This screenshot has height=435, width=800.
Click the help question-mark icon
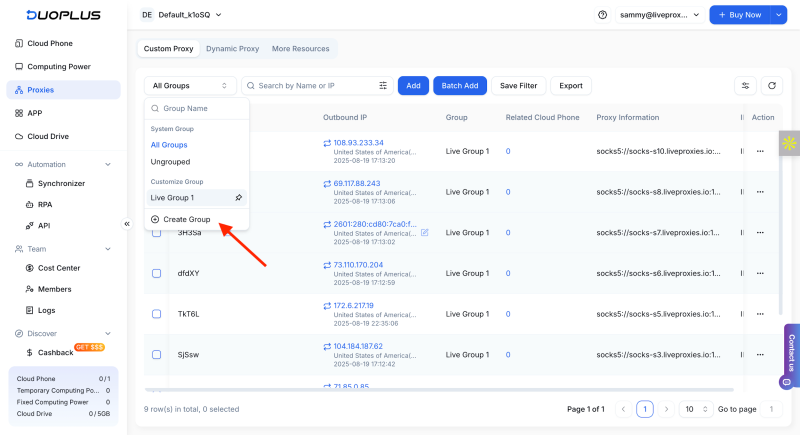pos(603,15)
